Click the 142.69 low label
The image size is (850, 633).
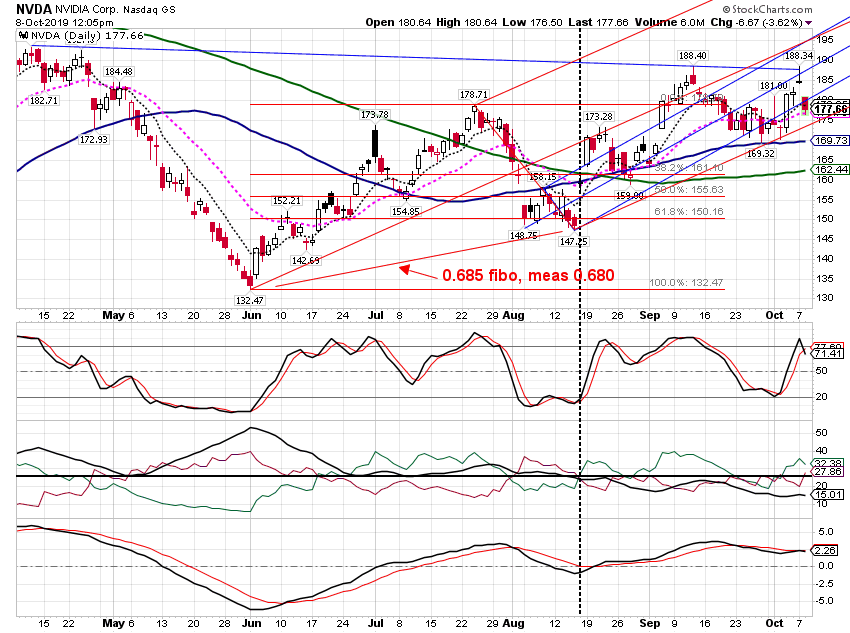pyautogui.click(x=306, y=261)
